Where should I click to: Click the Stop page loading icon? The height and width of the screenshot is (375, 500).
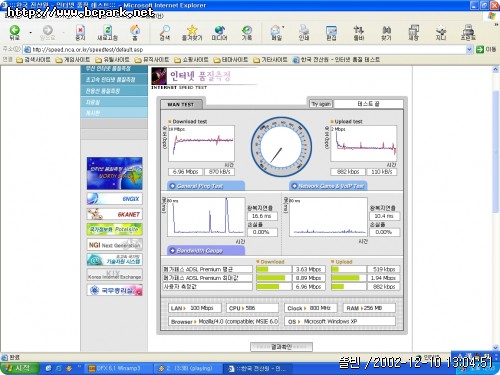click(x=80, y=32)
